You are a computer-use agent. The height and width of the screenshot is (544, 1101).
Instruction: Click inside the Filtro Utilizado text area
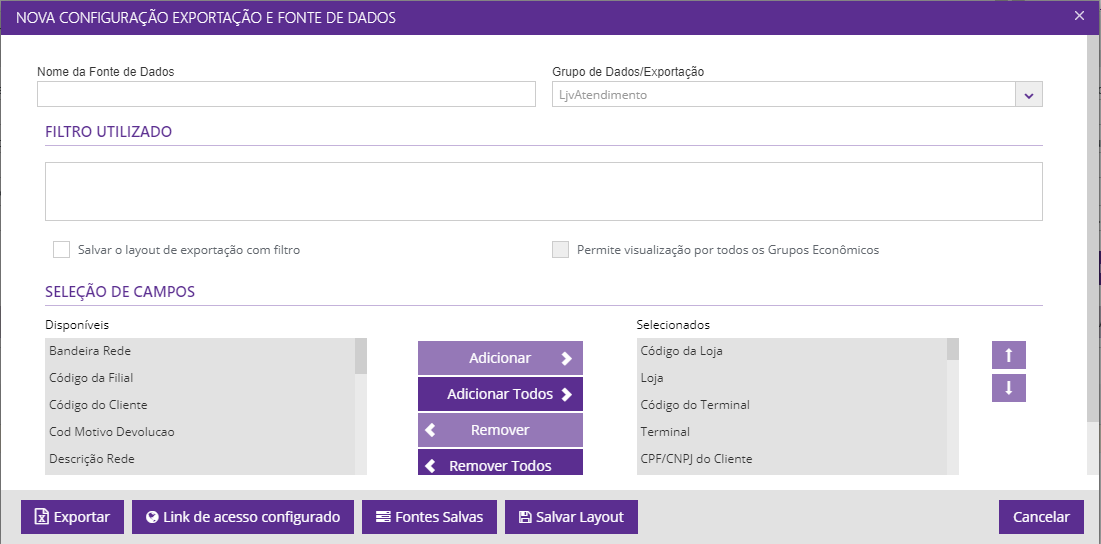pyautogui.click(x=543, y=191)
